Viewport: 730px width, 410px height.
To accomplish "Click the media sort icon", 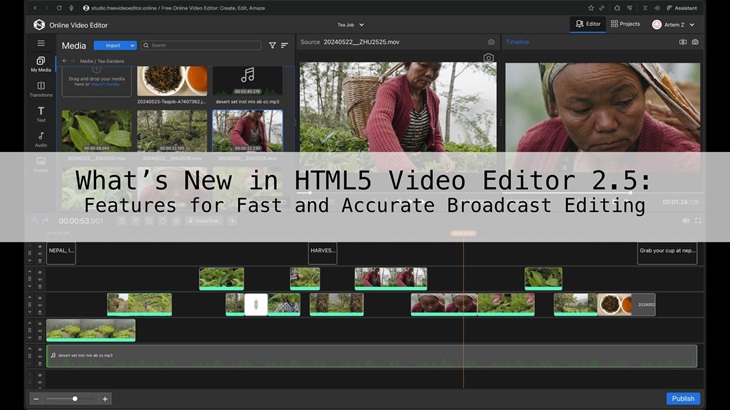I will click(284, 45).
